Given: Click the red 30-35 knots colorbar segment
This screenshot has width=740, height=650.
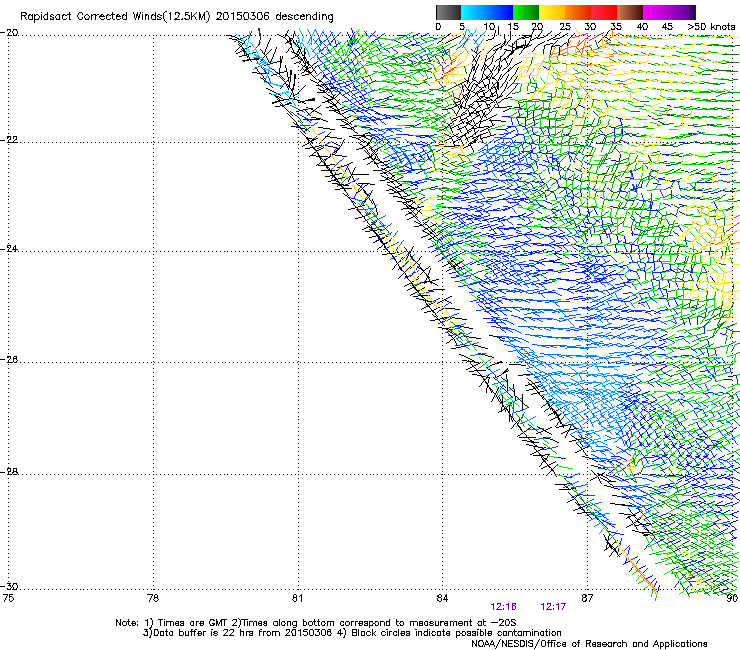Looking at the screenshot, I should coord(604,12).
